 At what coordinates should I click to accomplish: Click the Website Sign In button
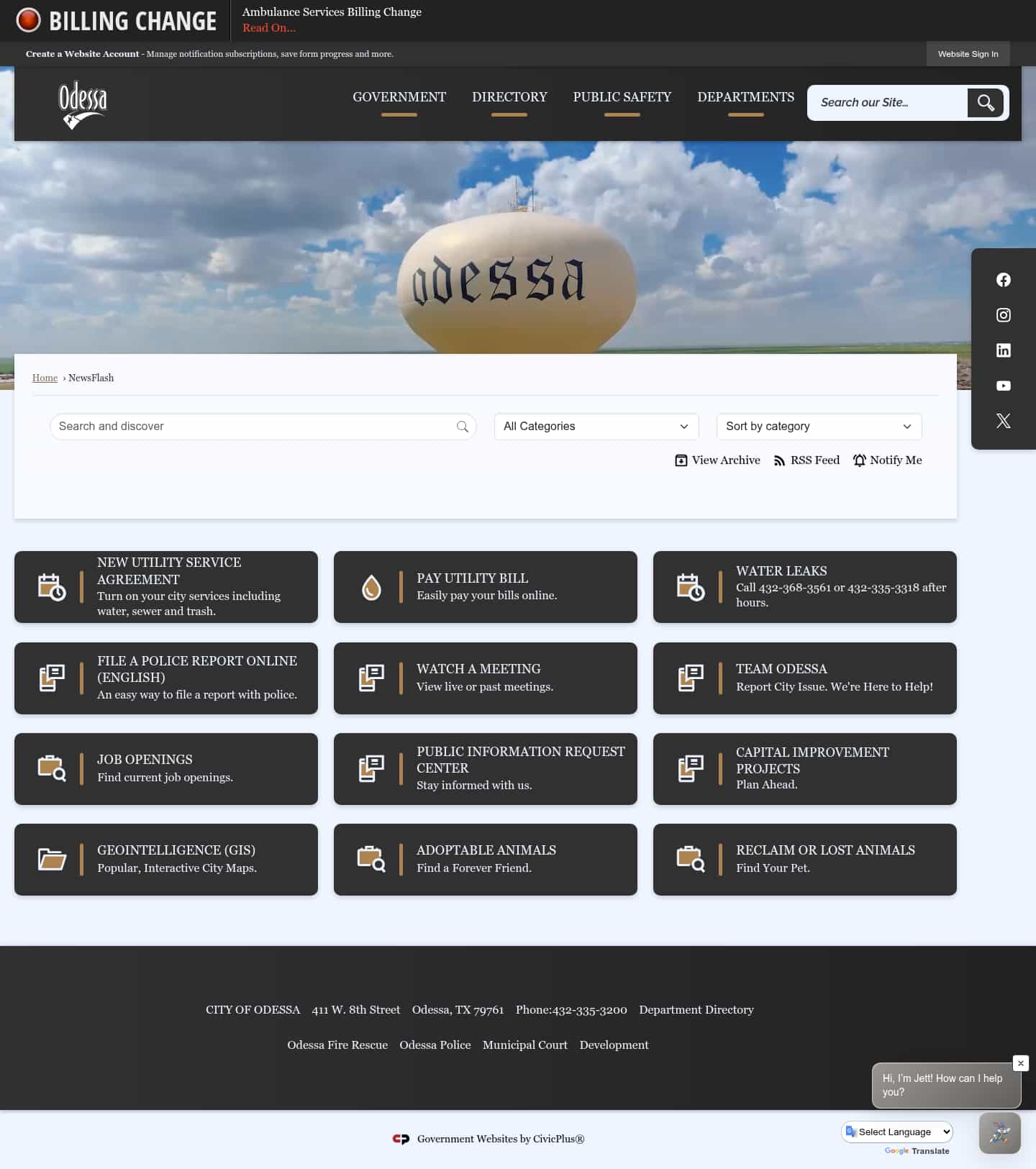pos(968,54)
